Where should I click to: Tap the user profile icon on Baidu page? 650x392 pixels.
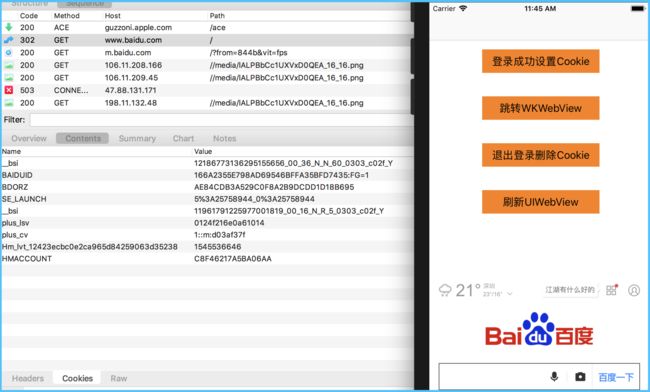click(x=634, y=290)
